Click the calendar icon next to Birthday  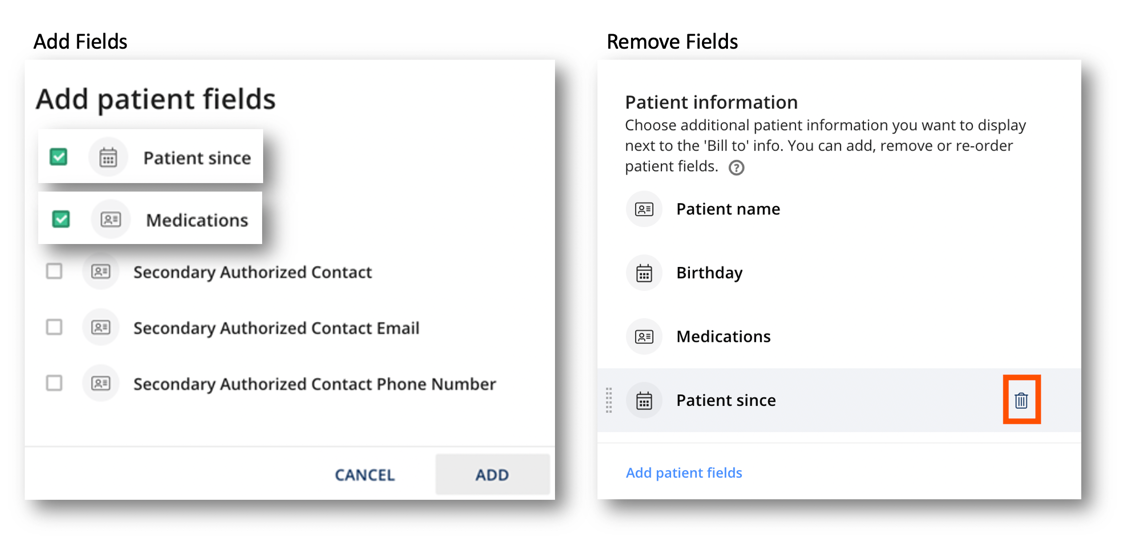pos(644,273)
